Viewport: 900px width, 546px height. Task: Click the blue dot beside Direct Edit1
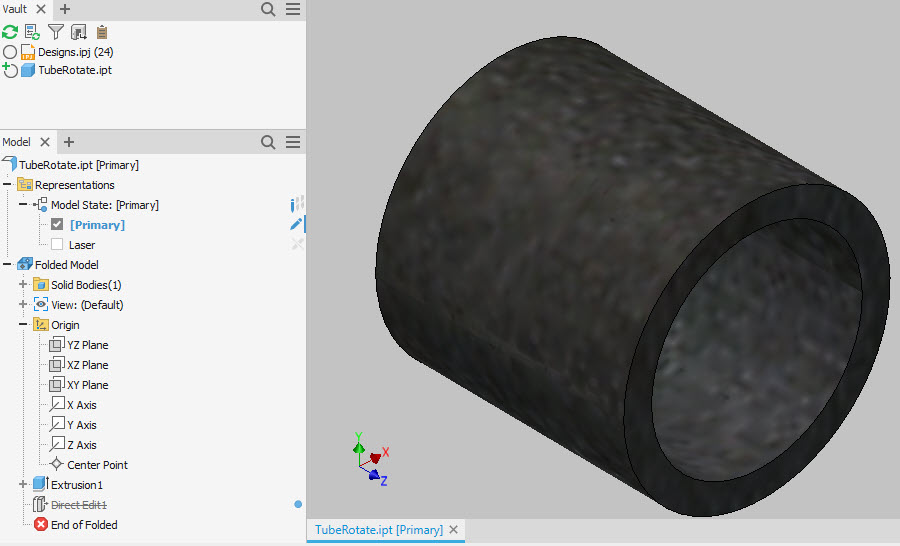point(298,504)
